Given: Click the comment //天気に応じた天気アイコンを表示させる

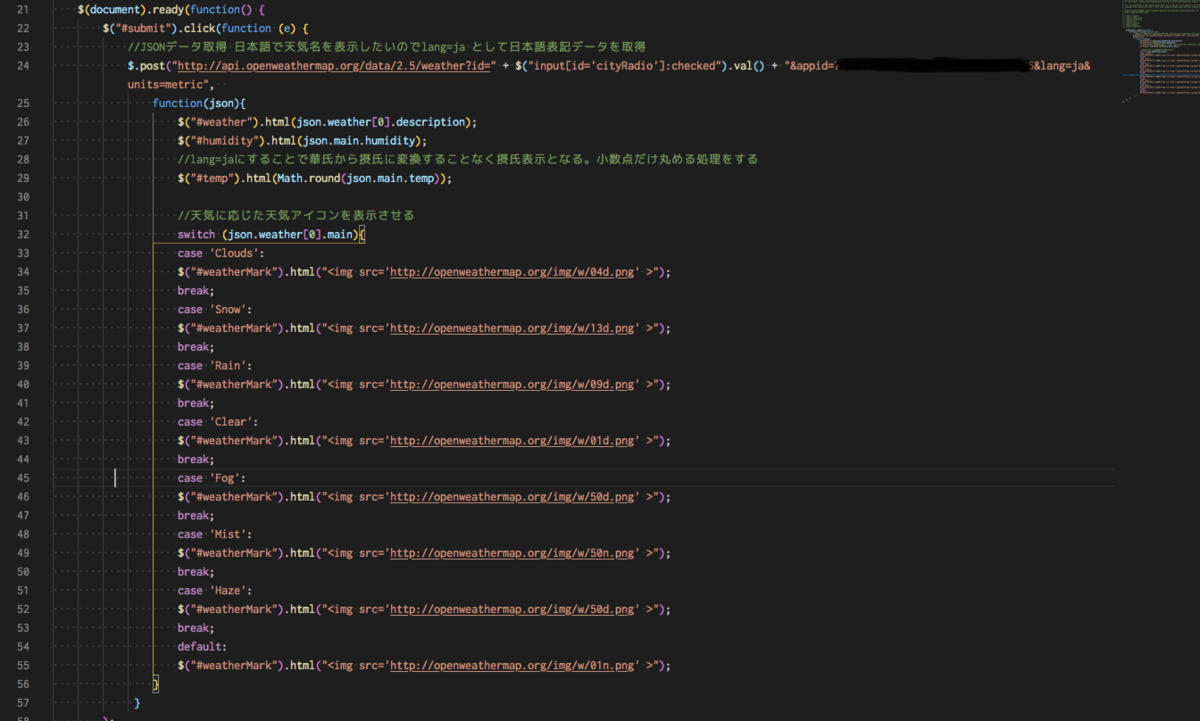Looking at the screenshot, I should click(x=296, y=216).
